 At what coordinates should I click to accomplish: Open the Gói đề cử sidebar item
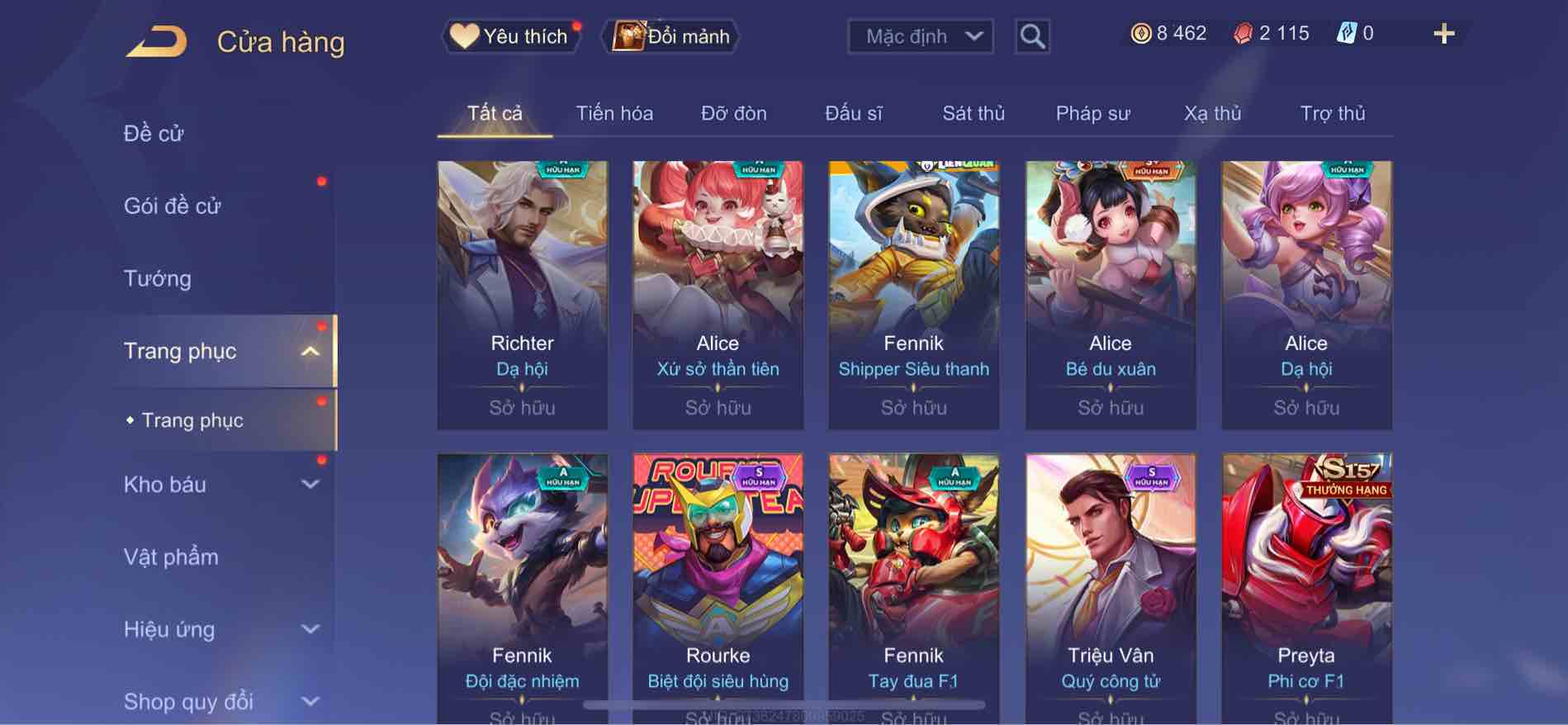pos(172,206)
